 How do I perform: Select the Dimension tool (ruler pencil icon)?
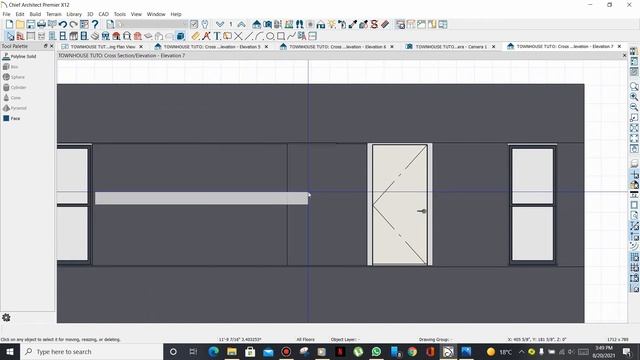pyautogui.click(x=196, y=36)
